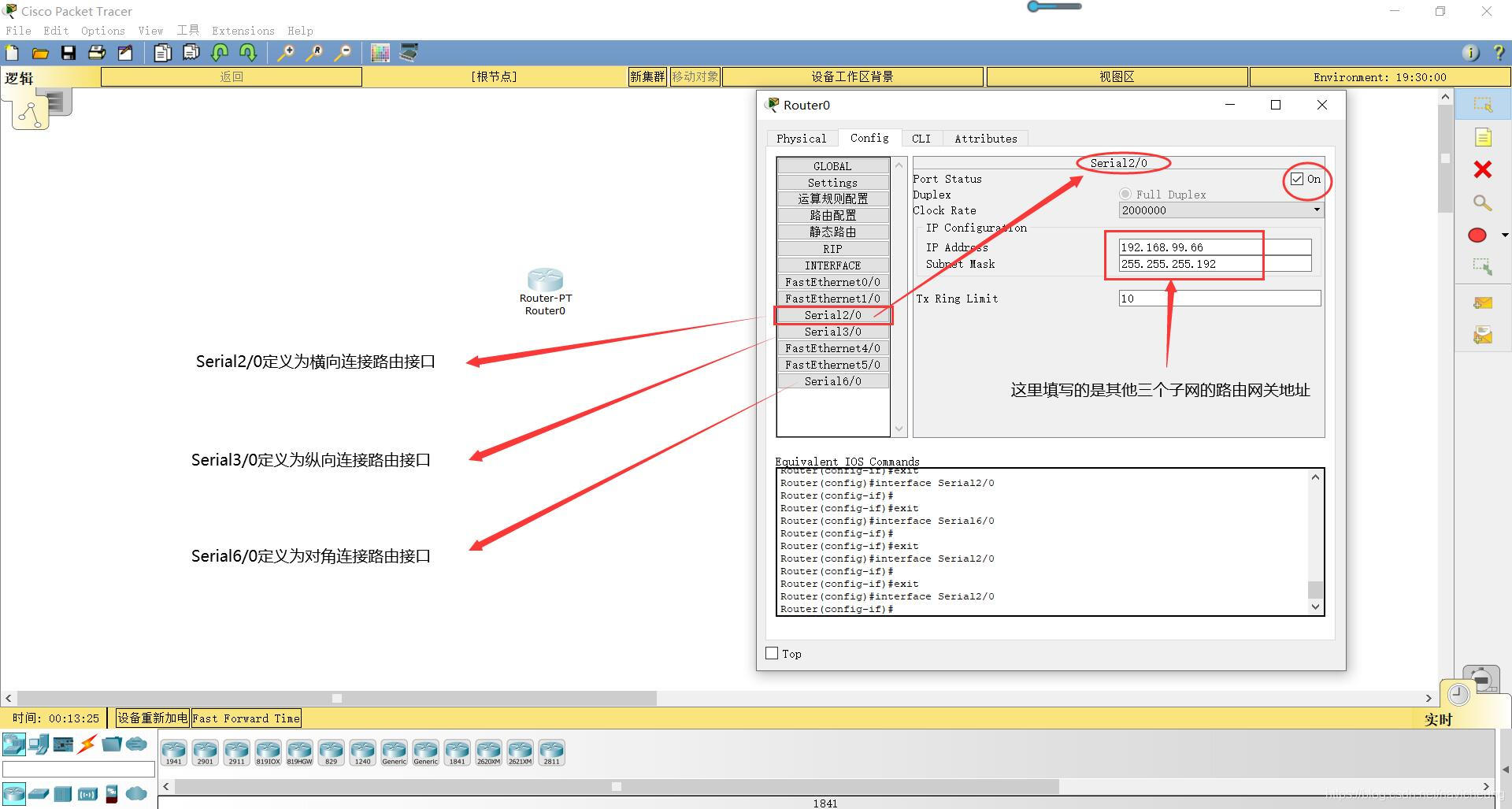The width and height of the screenshot is (1512, 809).
Task: Click the 视图区 viewport button
Action: click(x=1117, y=76)
